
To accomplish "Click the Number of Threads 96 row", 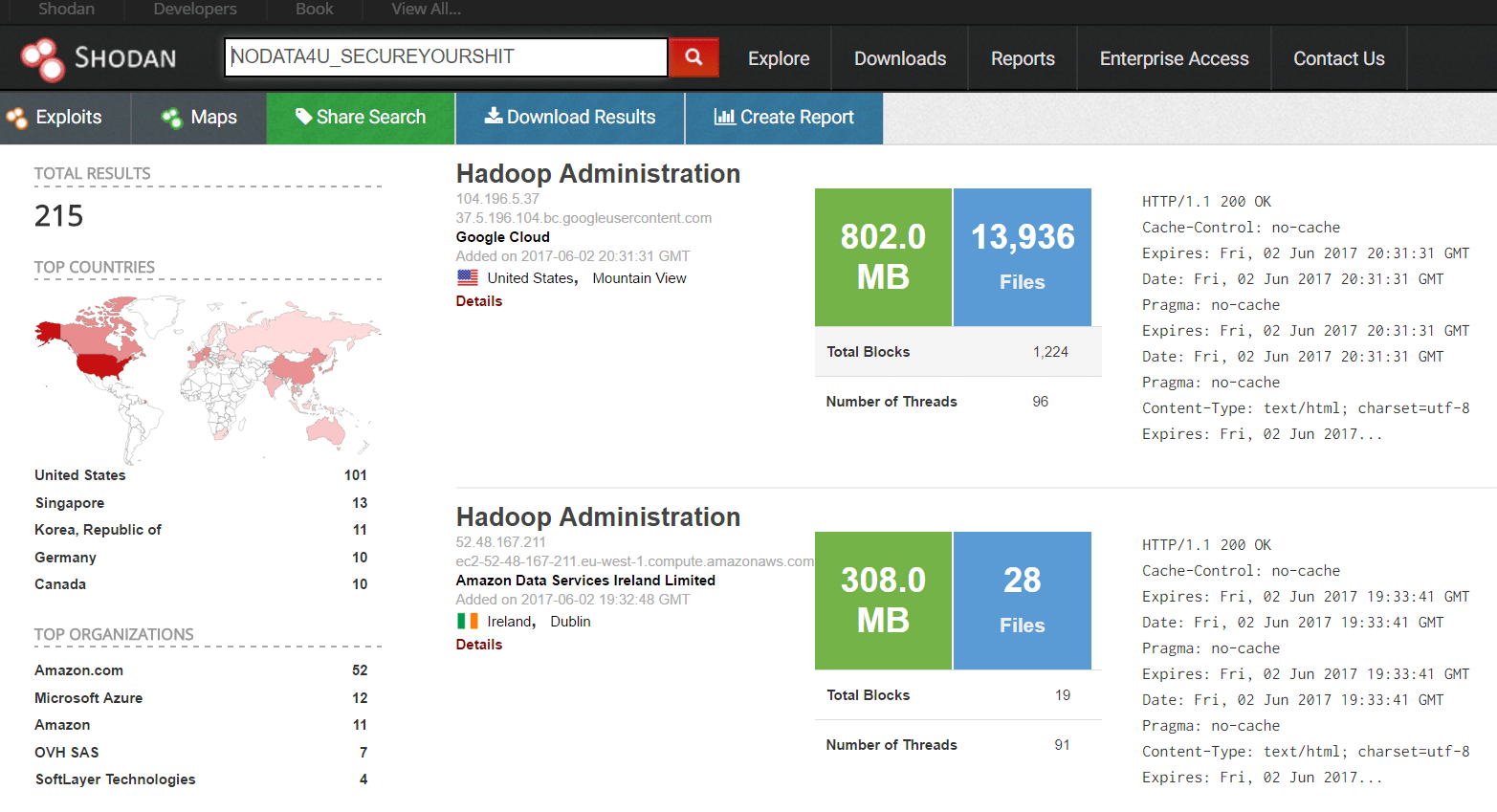I will click(958, 402).
